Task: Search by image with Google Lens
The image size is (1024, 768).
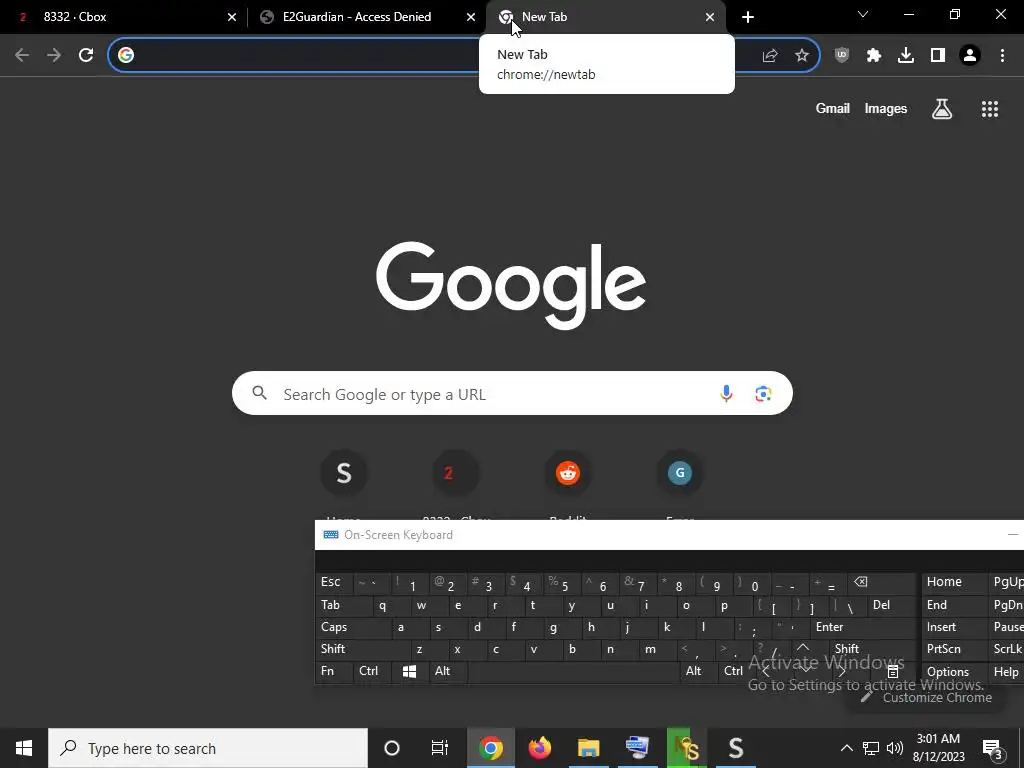Action: click(763, 394)
